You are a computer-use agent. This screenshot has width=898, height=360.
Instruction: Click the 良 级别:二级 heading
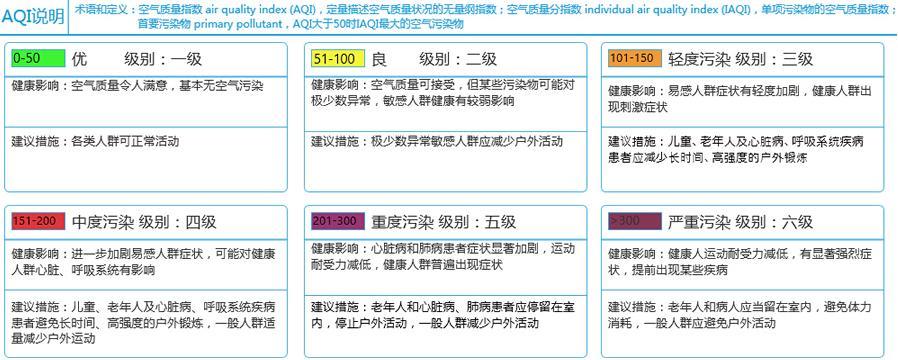pyautogui.click(x=434, y=59)
